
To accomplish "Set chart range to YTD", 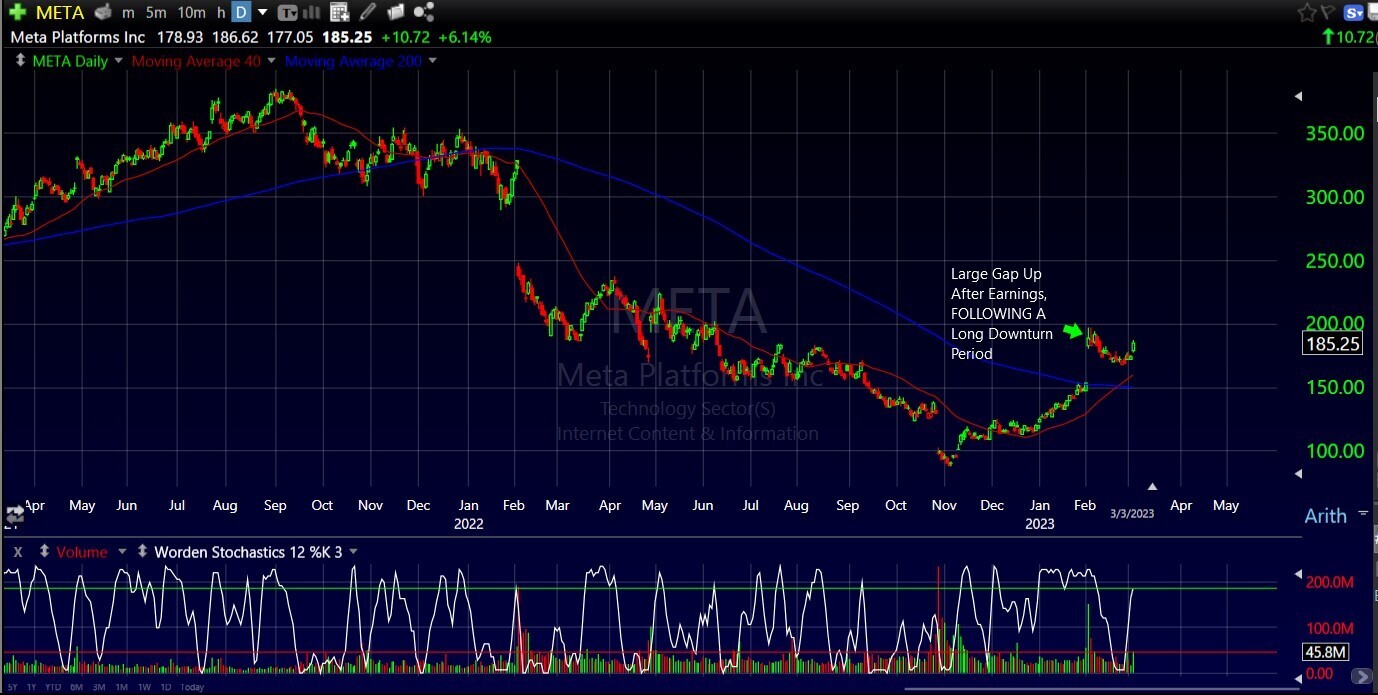I will pyautogui.click(x=52, y=687).
